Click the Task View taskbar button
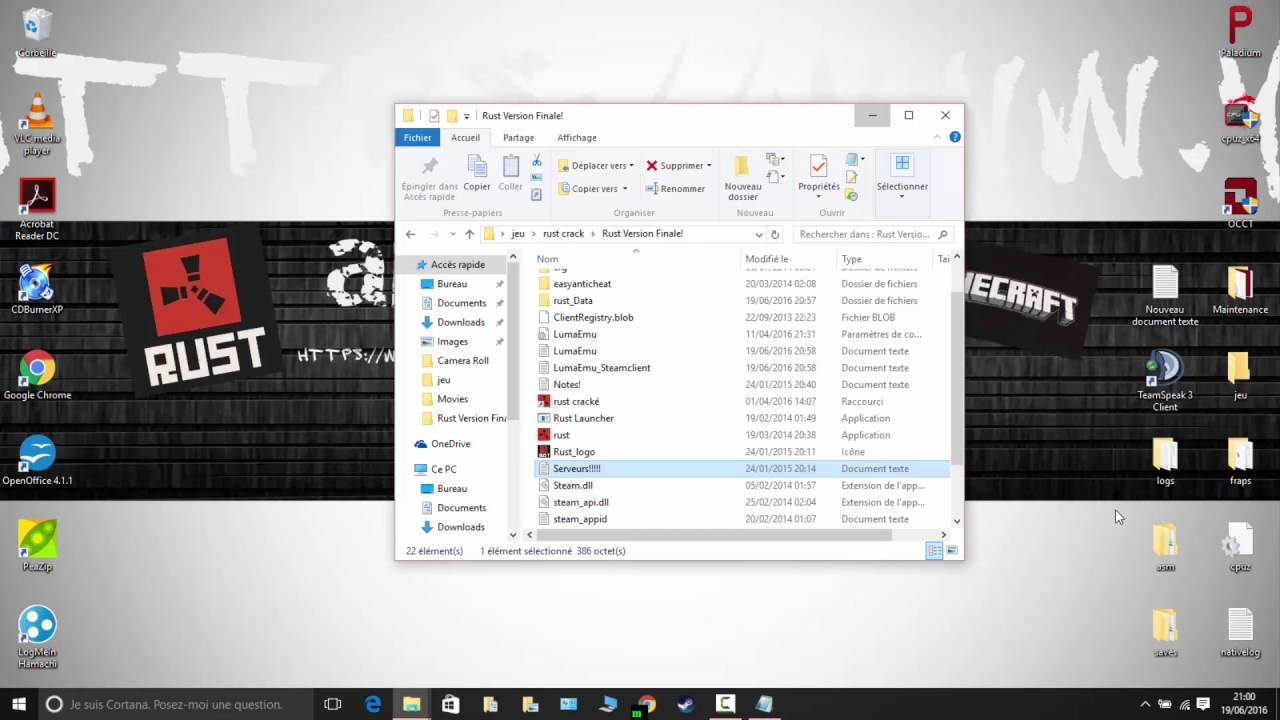The height and width of the screenshot is (720, 1280). click(x=333, y=704)
